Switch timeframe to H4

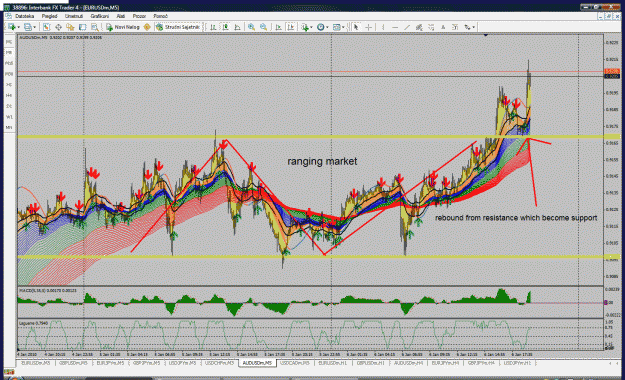pyautogui.click(x=9, y=96)
